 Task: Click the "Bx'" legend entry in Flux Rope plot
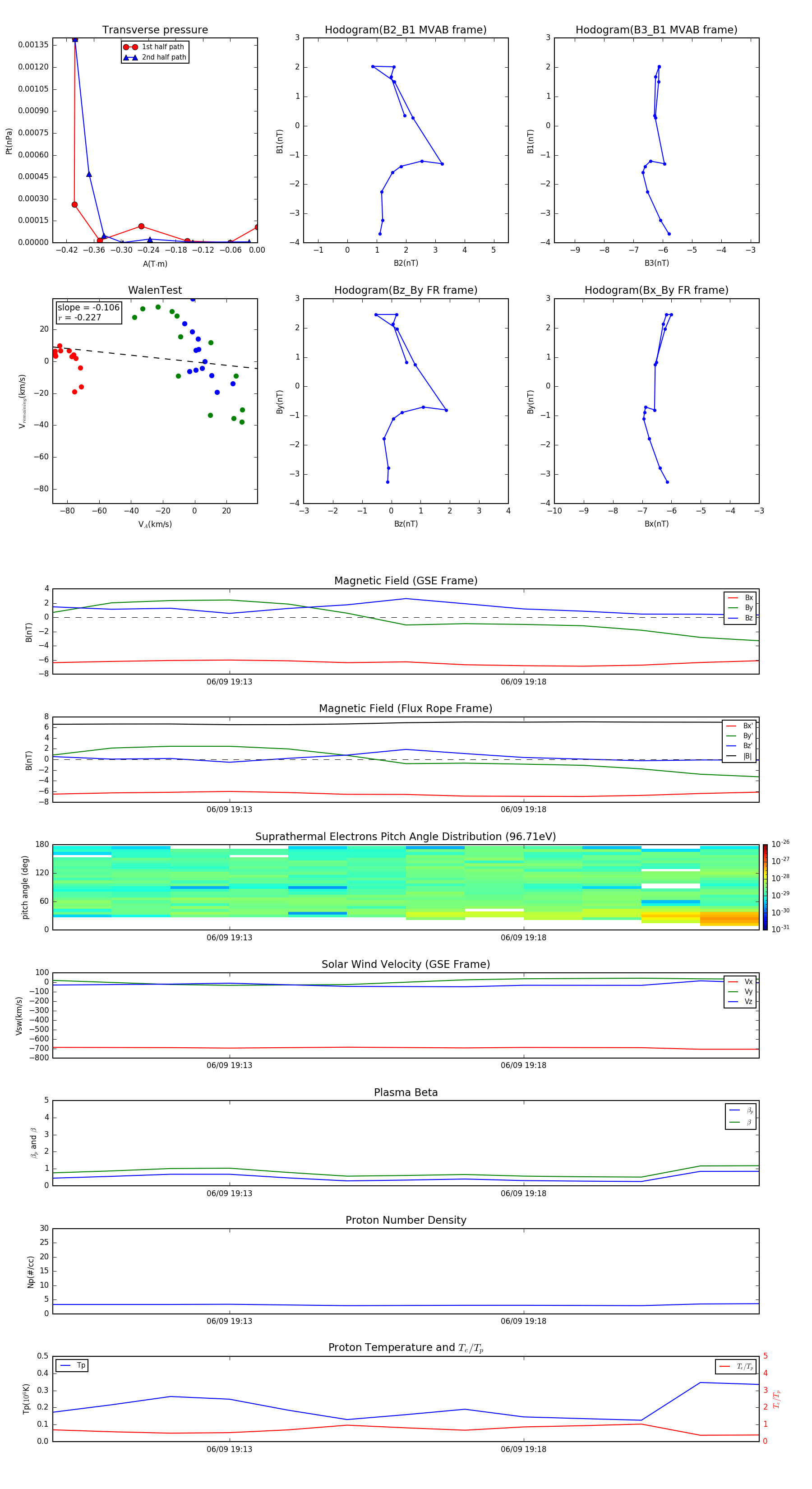click(740, 726)
